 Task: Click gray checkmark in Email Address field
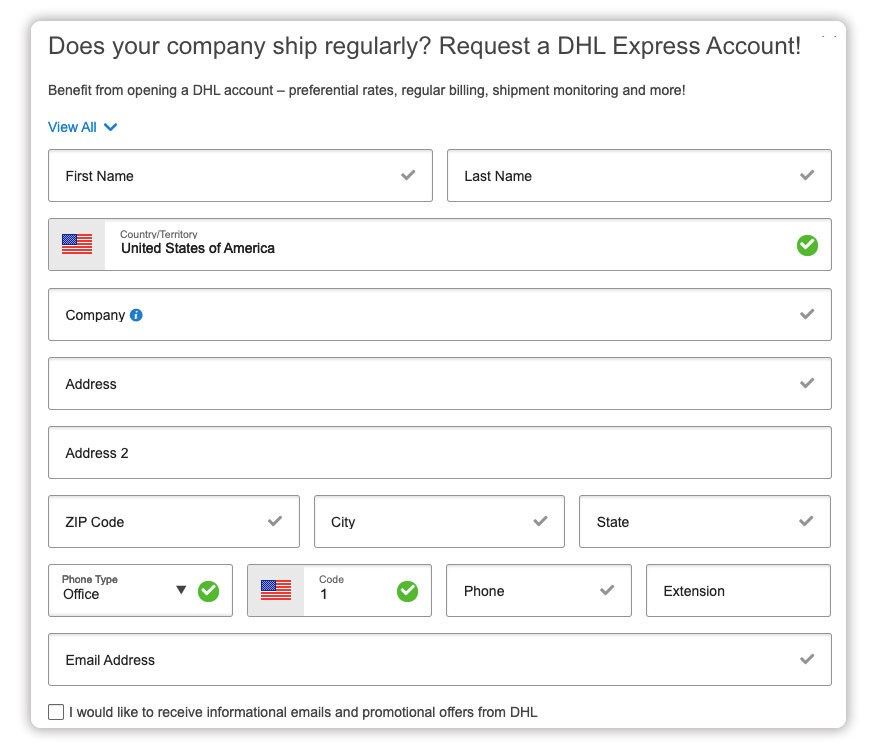[807, 659]
